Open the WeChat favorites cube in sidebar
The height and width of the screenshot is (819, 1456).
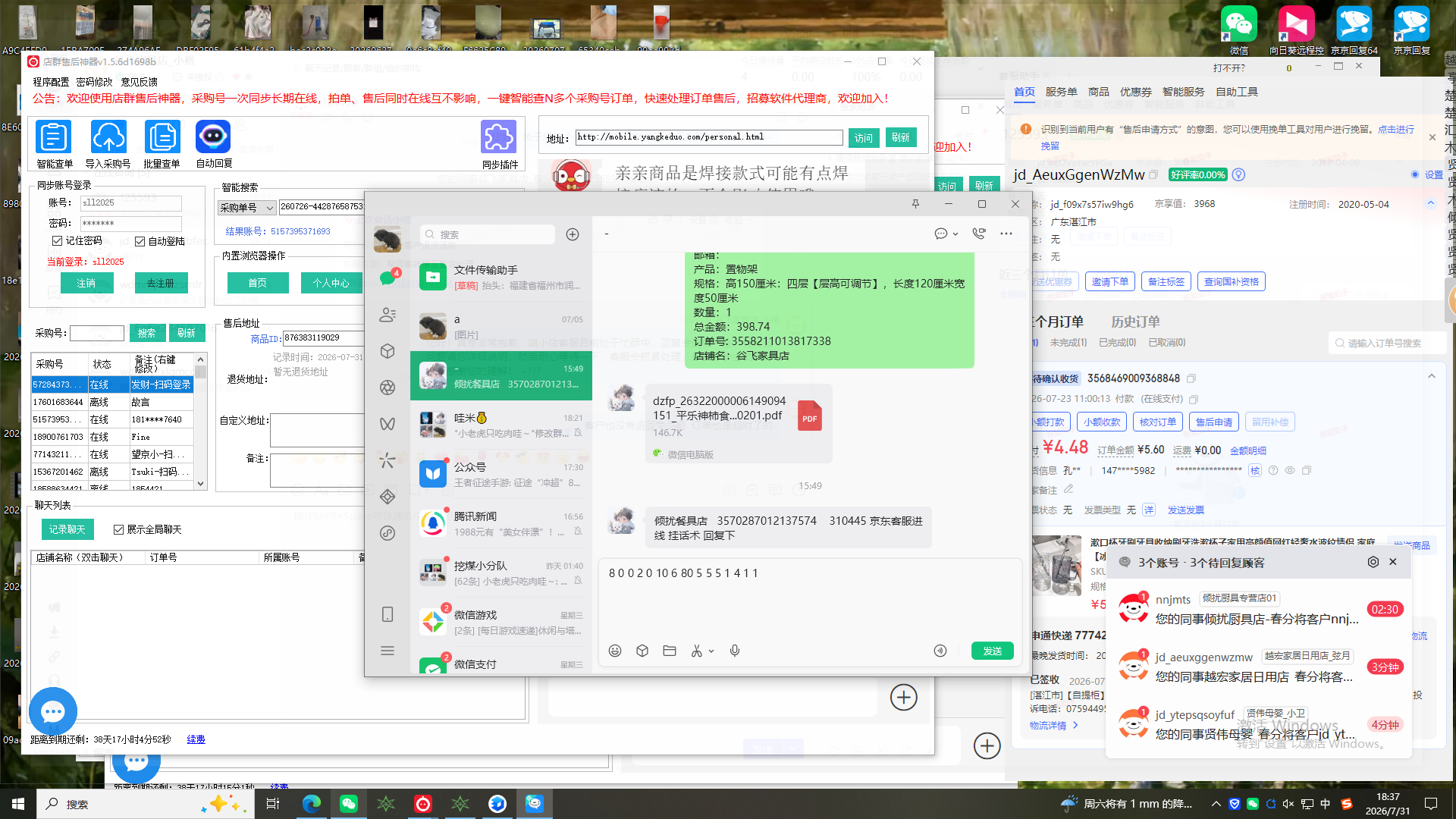click(x=388, y=351)
